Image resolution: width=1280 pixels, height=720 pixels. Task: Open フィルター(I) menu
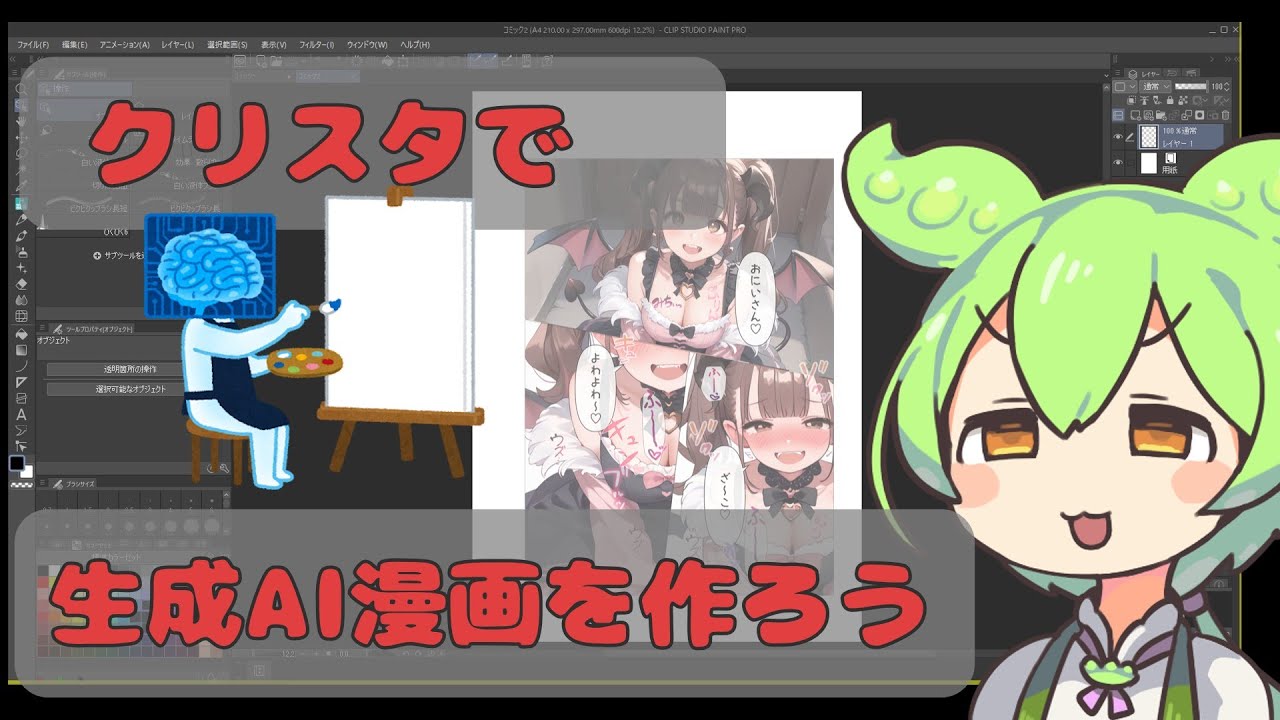click(316, 45)
